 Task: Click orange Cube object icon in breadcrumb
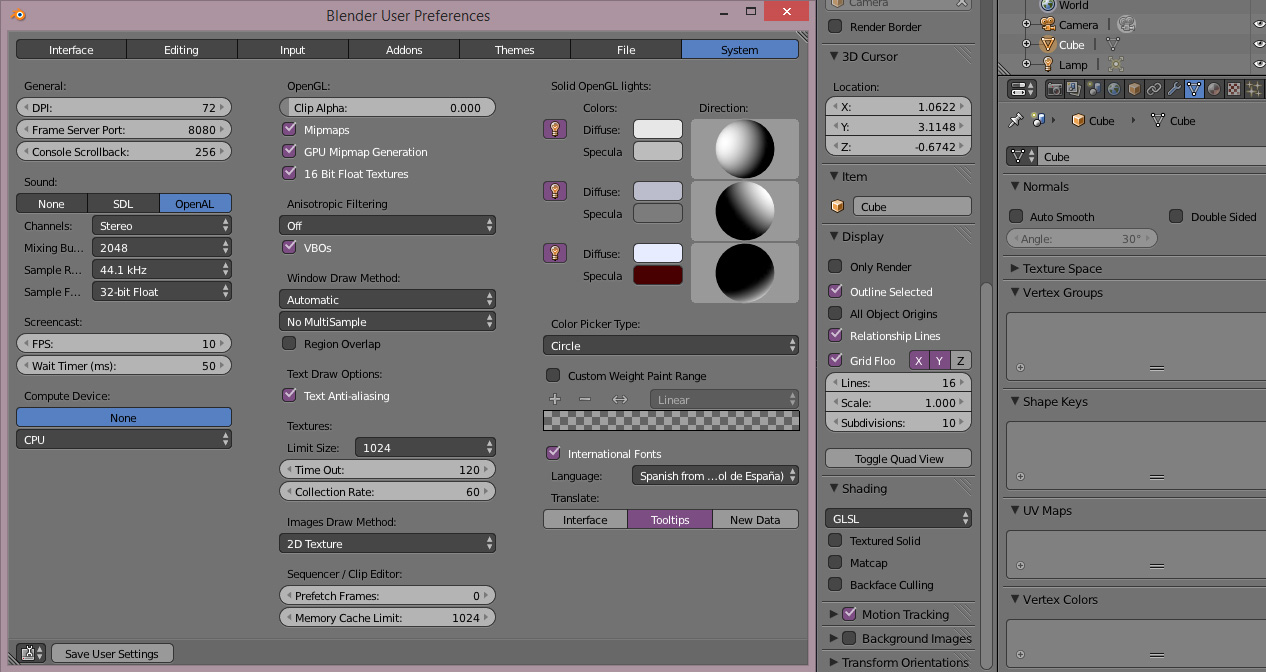pos(1078,120)
